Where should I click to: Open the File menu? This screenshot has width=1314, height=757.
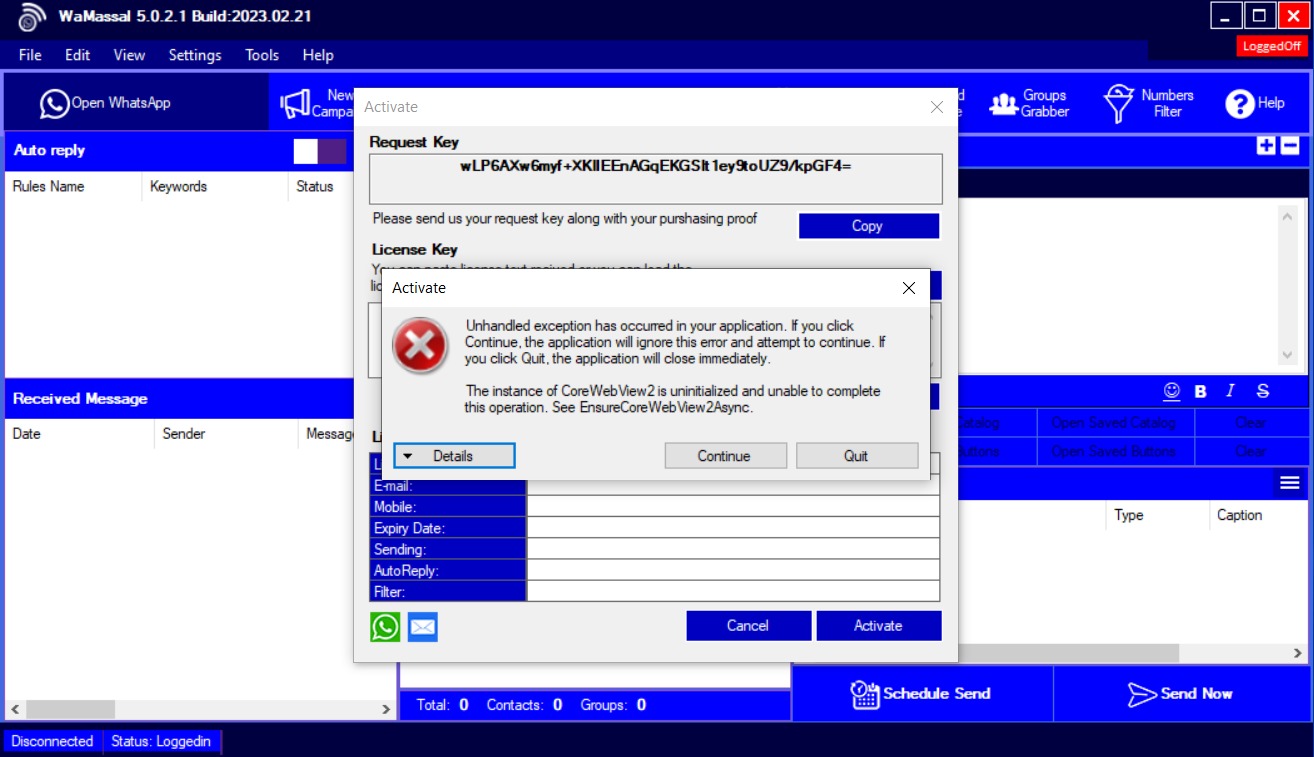(x=30, y=55)
